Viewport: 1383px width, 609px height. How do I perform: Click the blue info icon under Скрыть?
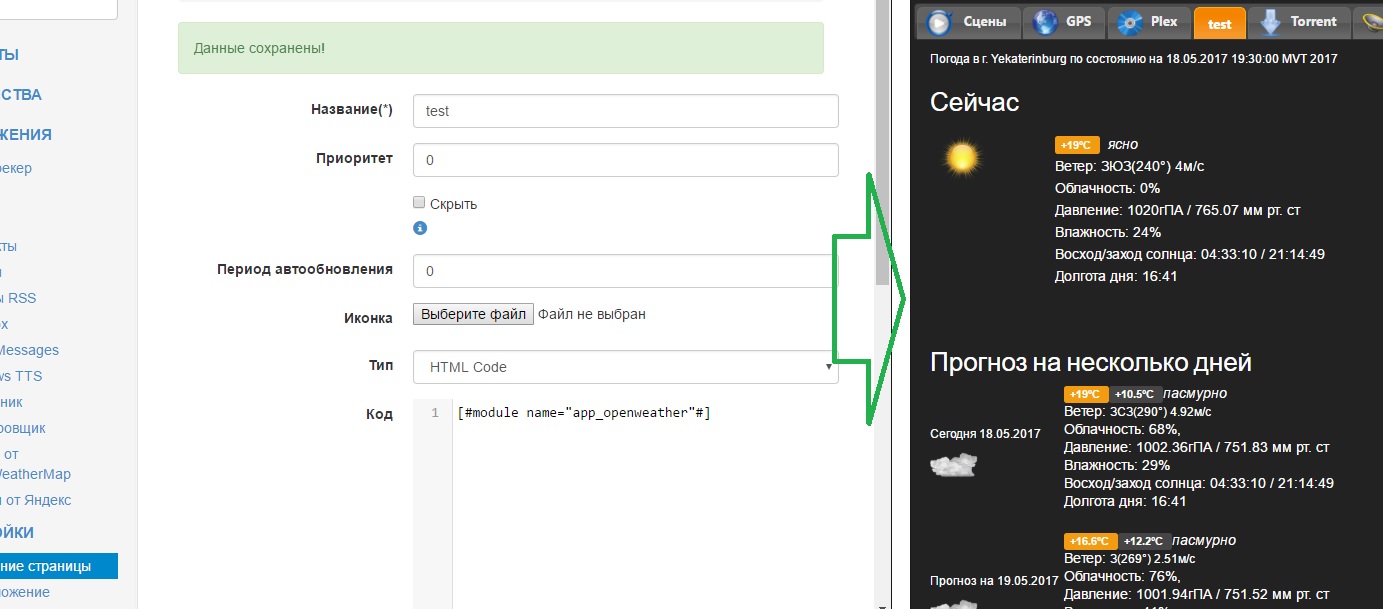(420, 228)
